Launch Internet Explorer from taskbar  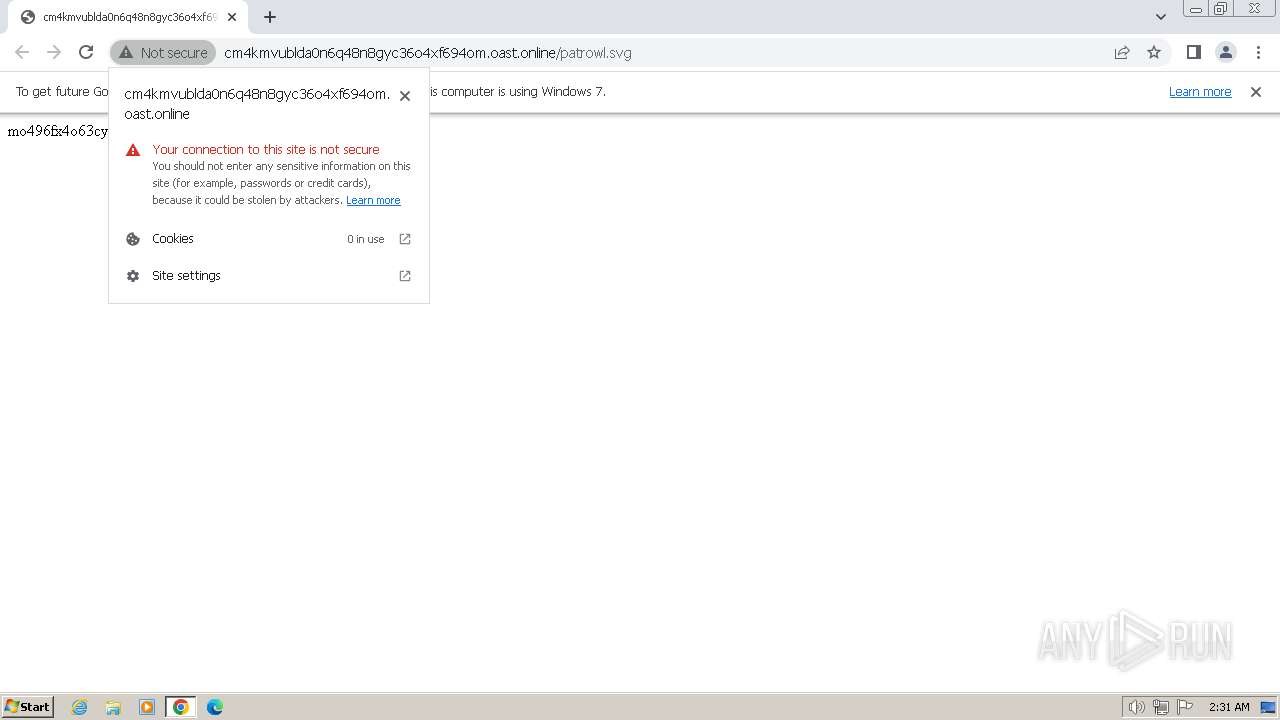pyautogui.click(x=80, y=707)
